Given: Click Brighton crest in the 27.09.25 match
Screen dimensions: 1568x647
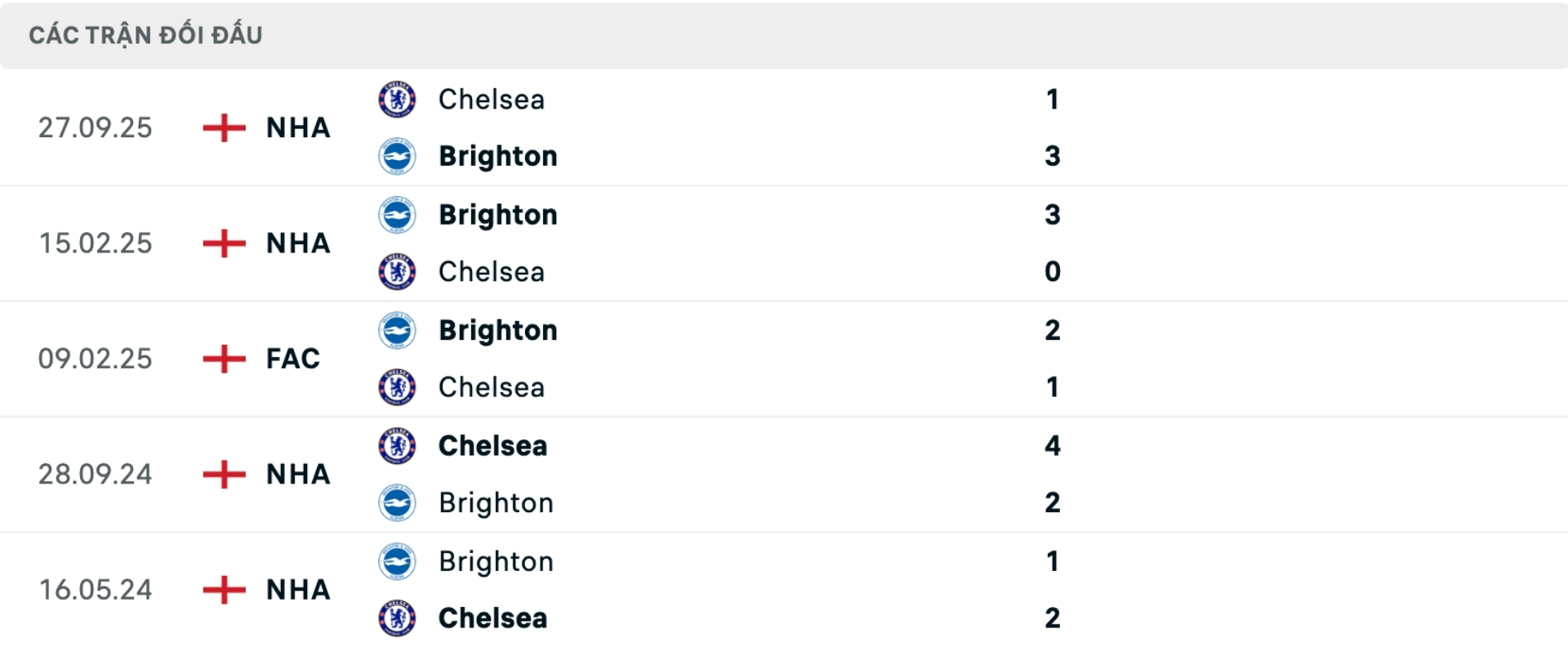Looking at the screenshot, I should [x=397, y=156].
